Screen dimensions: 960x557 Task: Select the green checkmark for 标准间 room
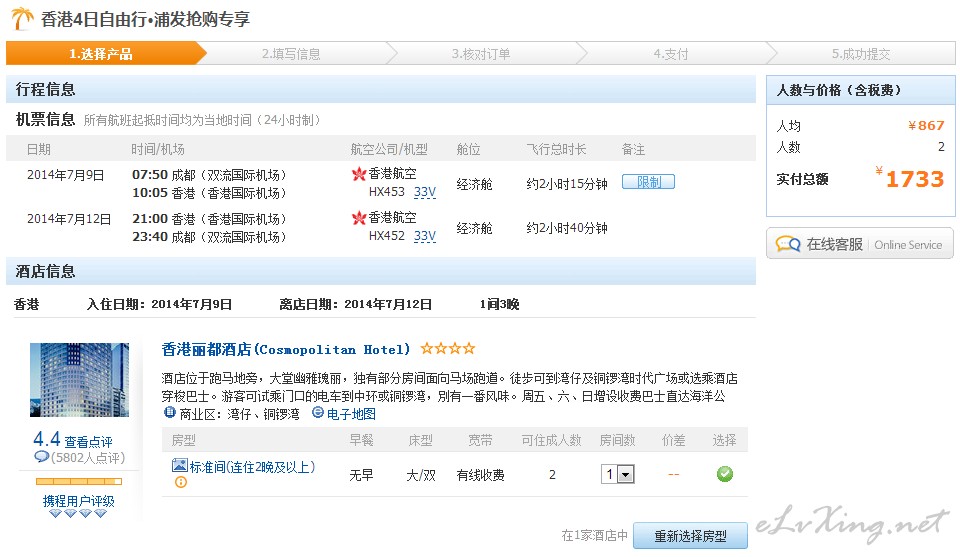click(725, 474)
